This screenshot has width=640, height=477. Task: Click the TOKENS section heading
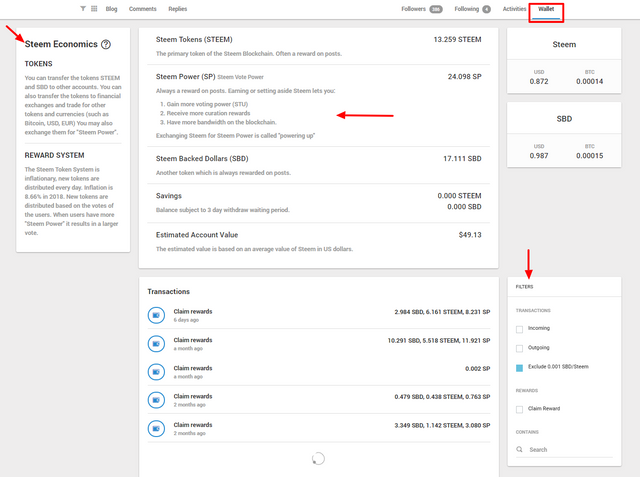point(38,64)
